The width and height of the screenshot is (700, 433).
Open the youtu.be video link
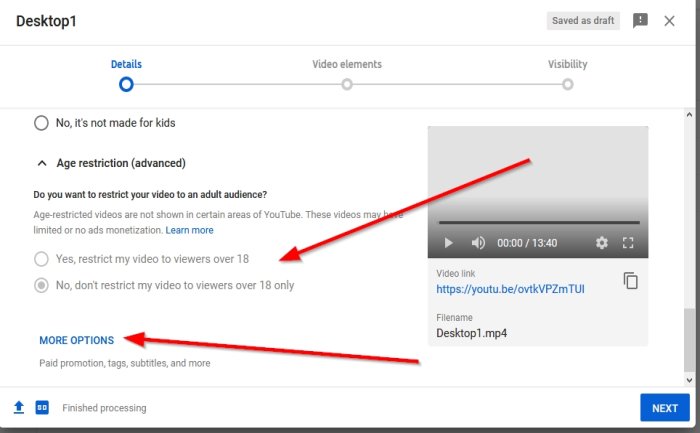[x=510, y=289]
